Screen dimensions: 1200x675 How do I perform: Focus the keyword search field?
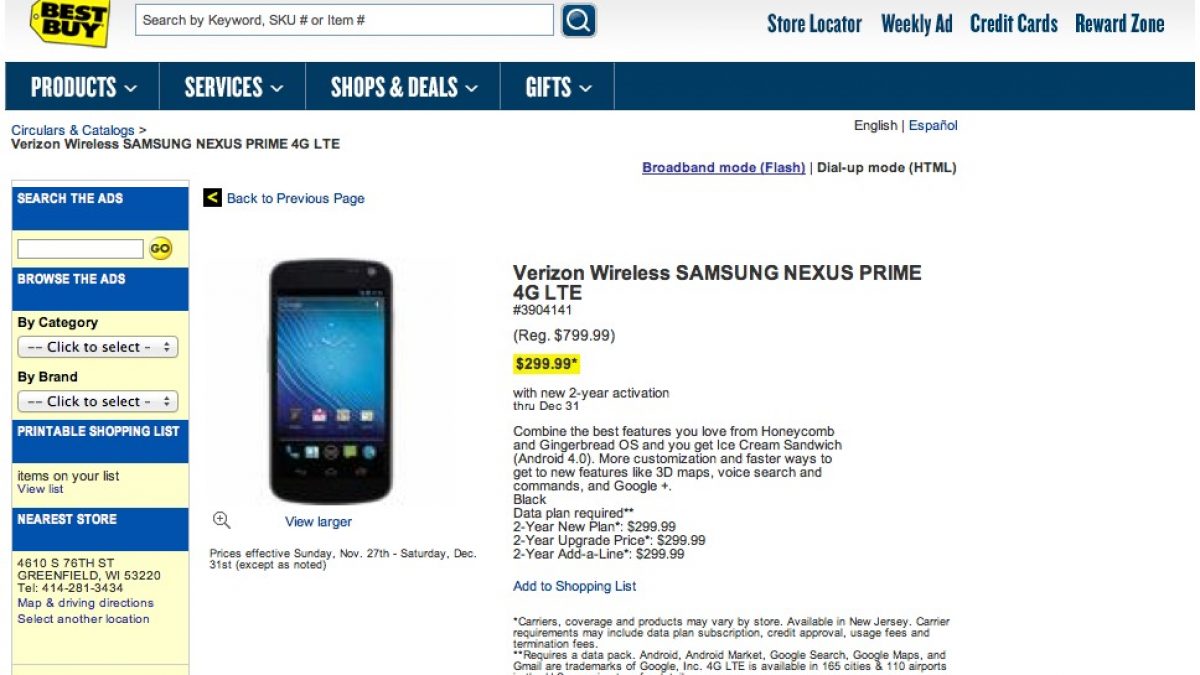(345, 20)
